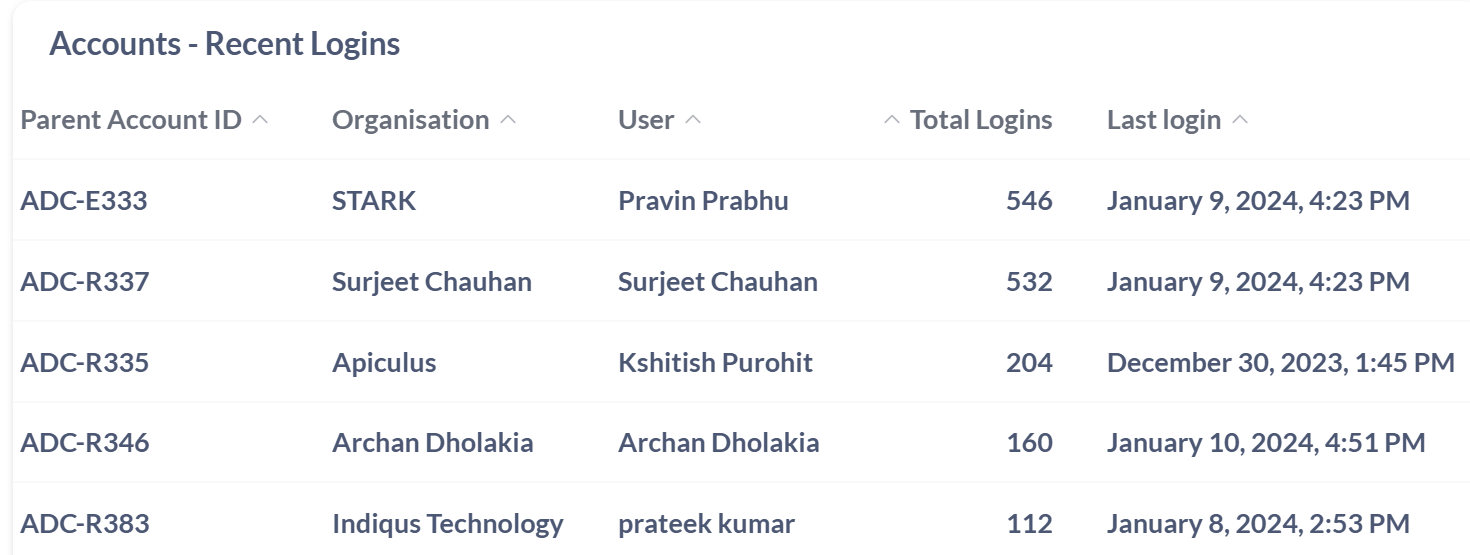Click sort chevron next to Organisation header
Viewport: 1470px width, 555px height.
pos(508,120)
